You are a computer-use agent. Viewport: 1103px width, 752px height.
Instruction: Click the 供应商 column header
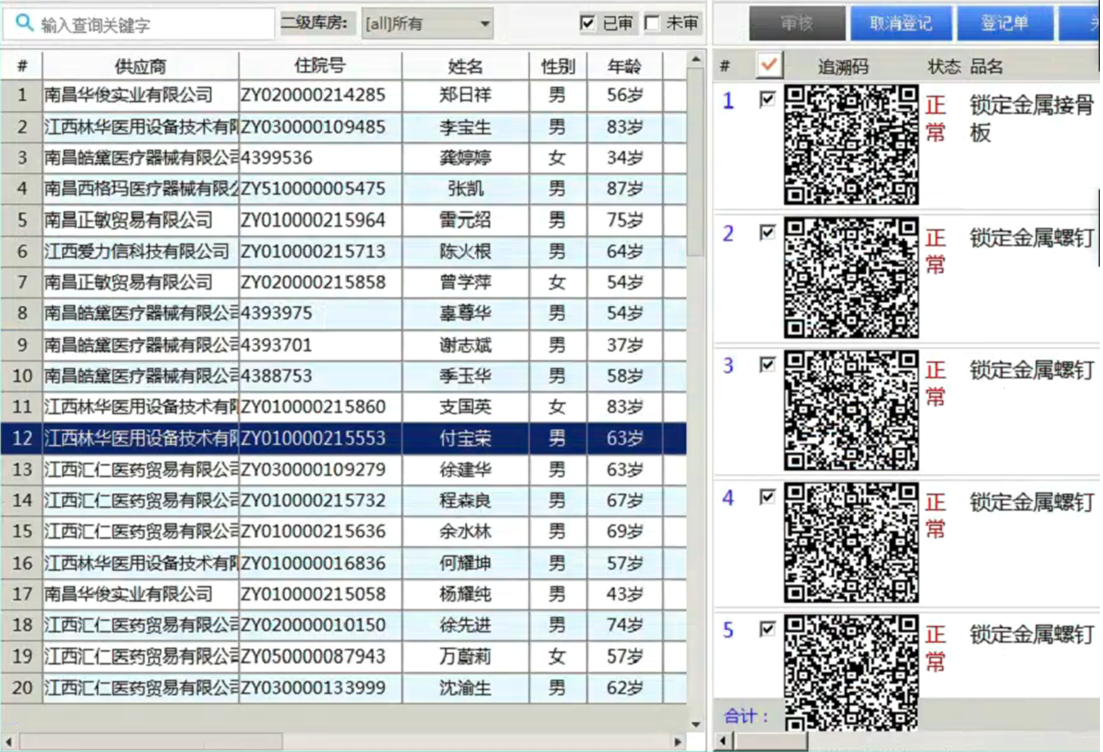pos(141,66)
